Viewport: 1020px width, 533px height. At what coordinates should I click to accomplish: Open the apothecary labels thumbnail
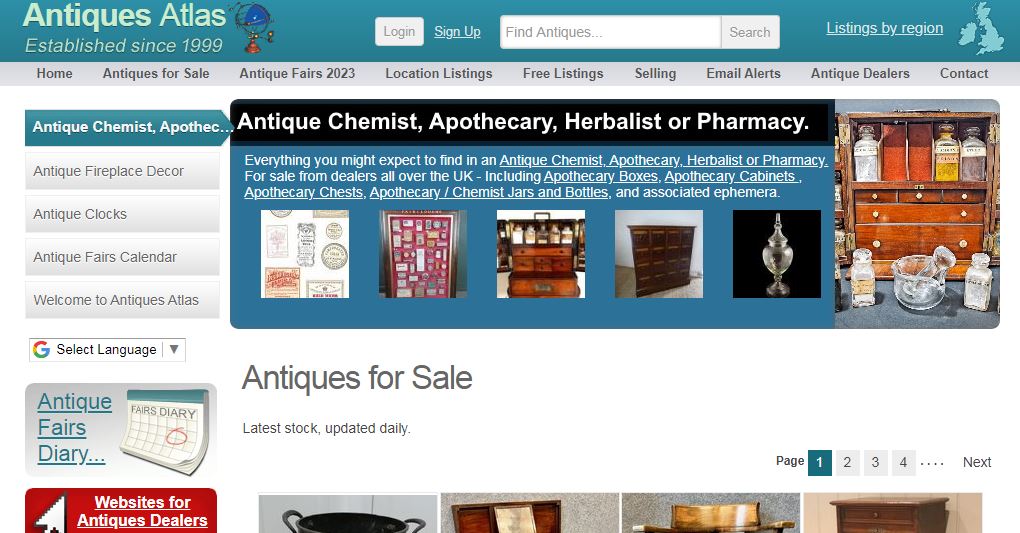[x=304, y=254]
